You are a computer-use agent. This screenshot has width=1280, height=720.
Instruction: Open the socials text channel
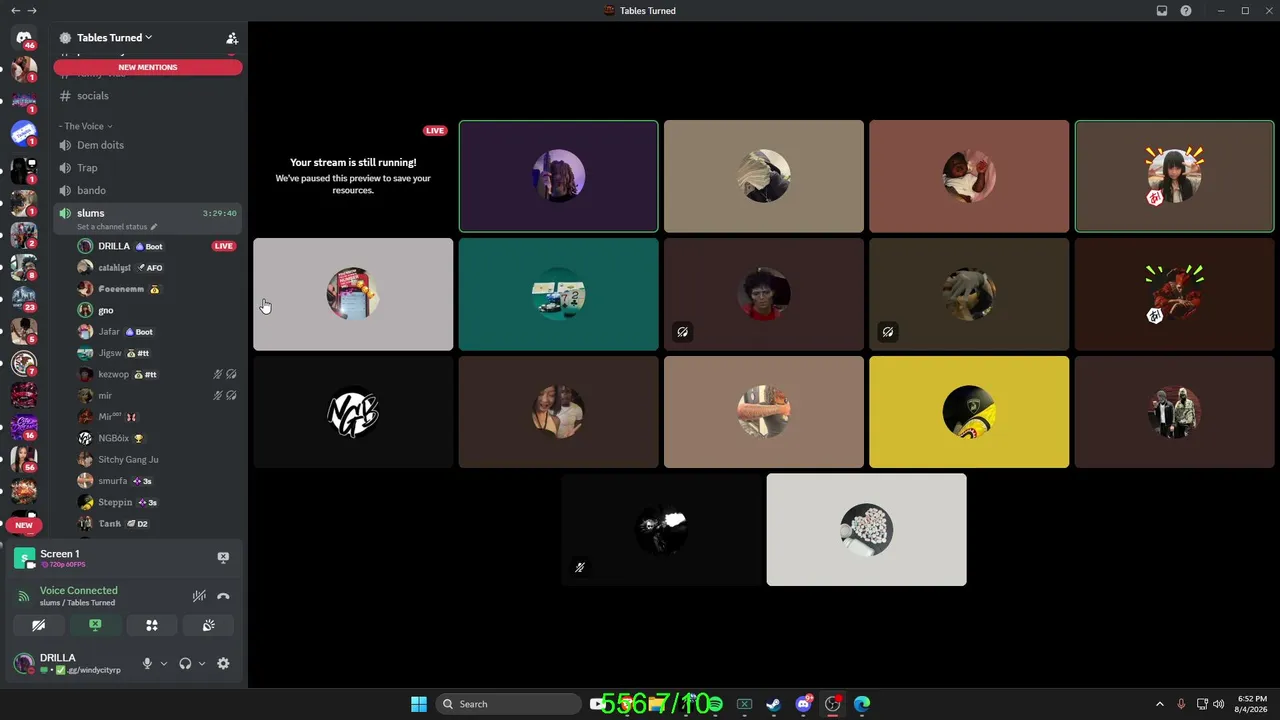148,96
